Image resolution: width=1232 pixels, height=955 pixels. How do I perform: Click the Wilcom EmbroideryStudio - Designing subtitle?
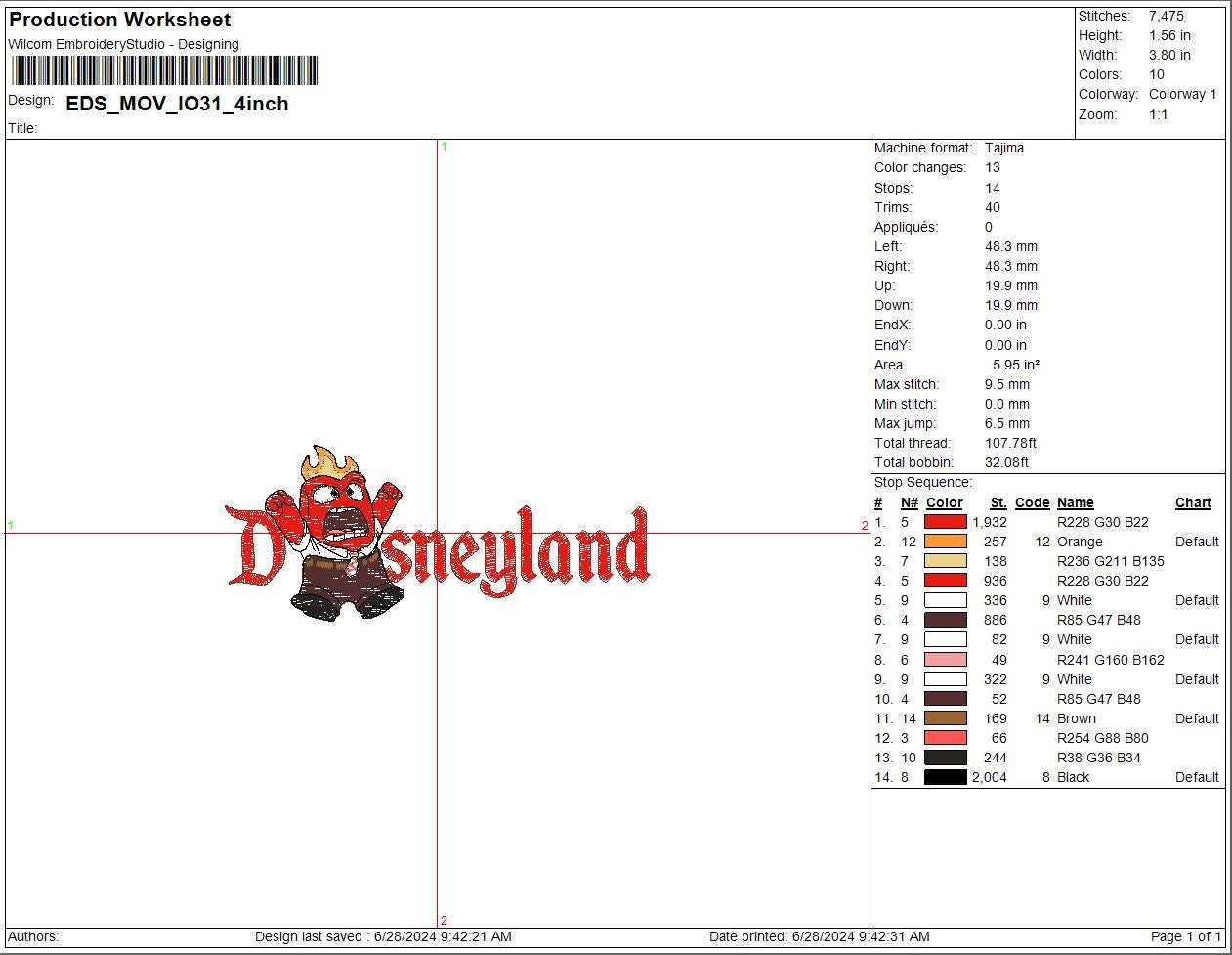pos(122,44)
